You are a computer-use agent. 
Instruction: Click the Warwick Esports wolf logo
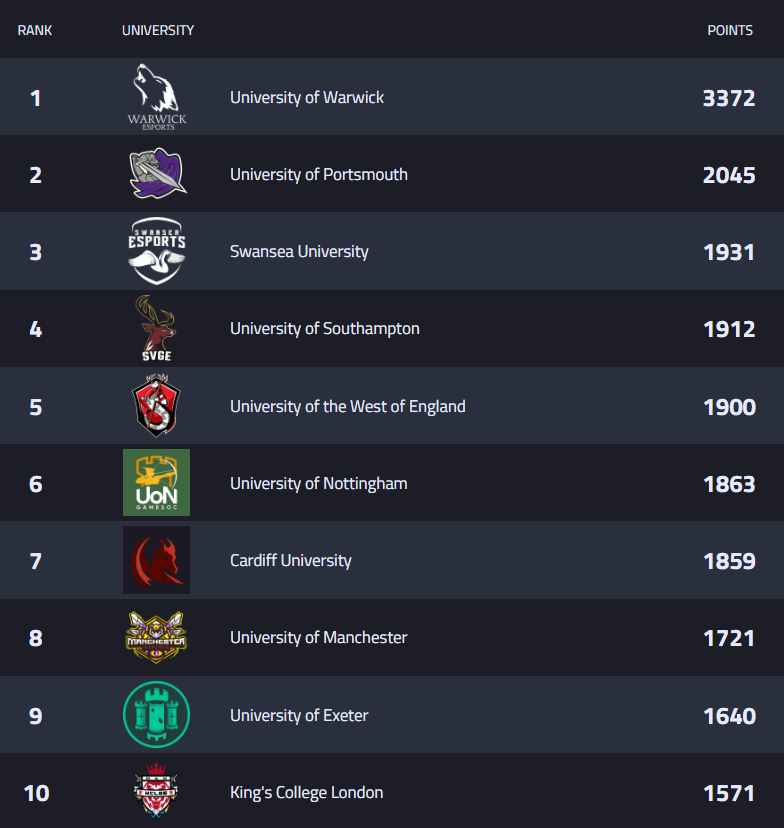pos(157,96)
